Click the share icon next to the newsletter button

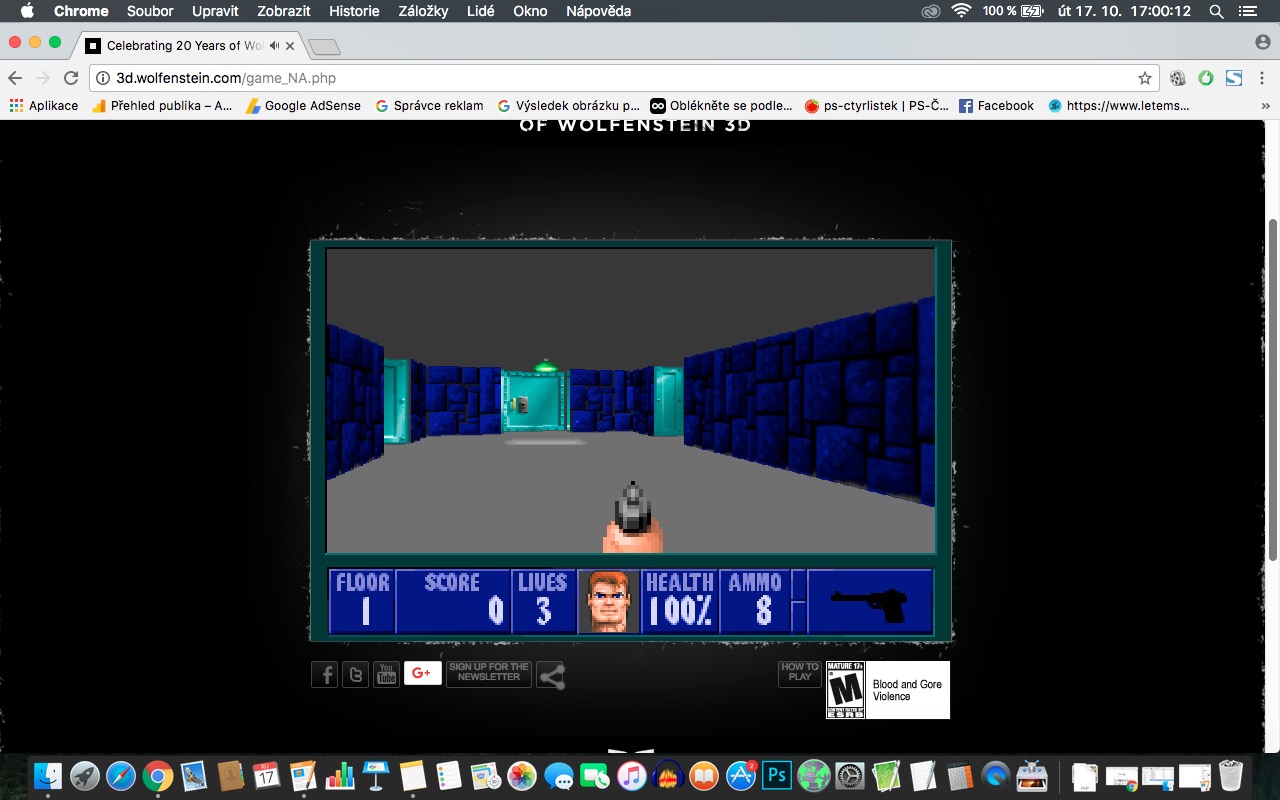click(x=551, y=676)
